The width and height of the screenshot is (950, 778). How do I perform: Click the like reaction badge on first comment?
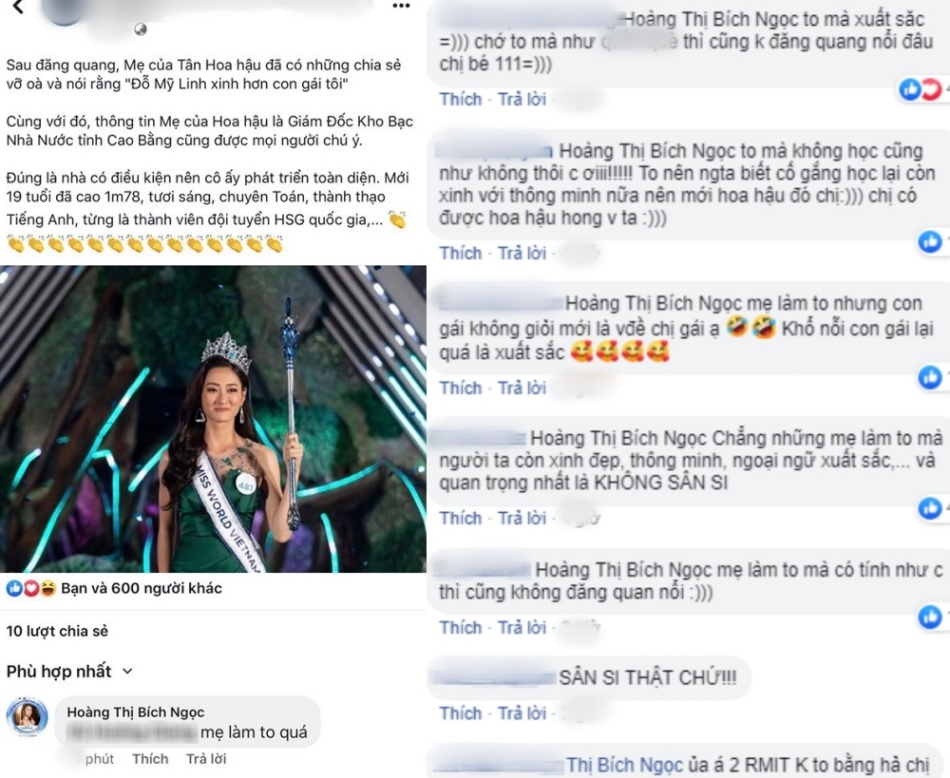[910, 90]
